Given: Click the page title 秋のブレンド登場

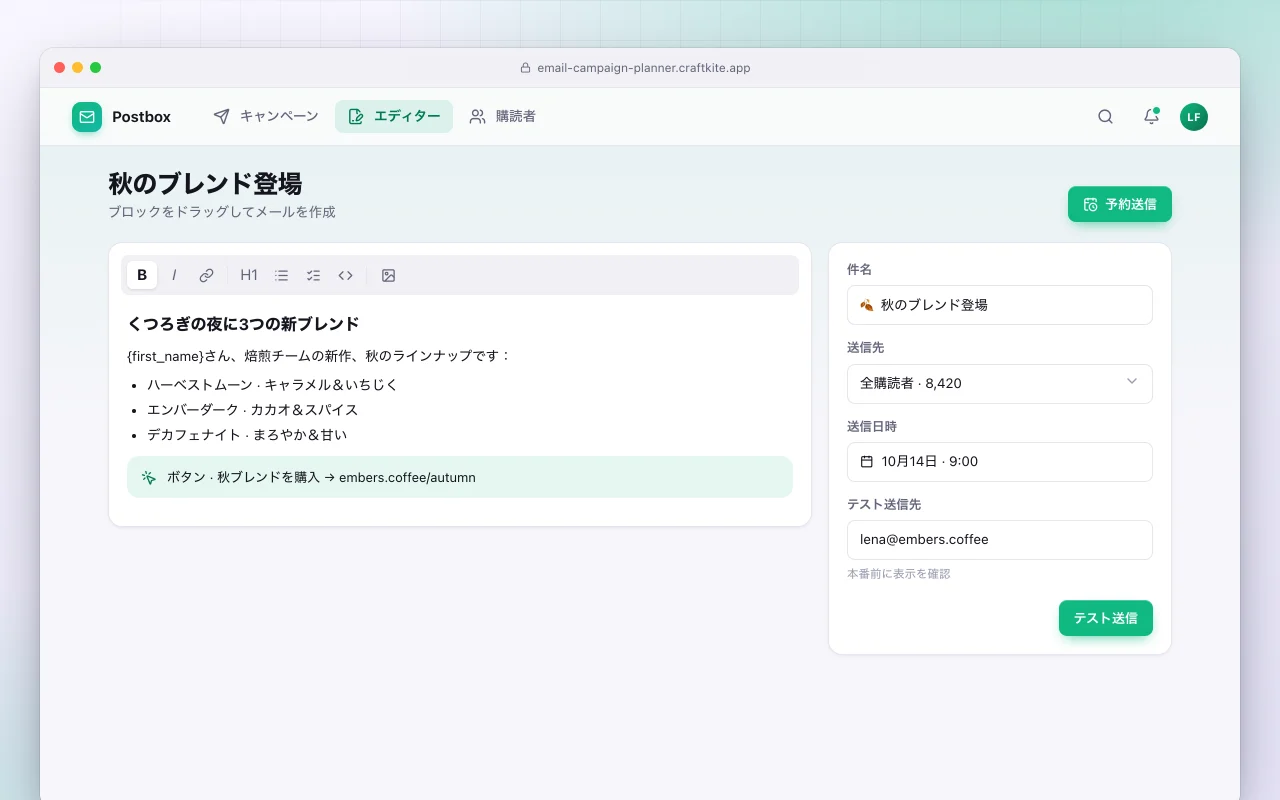Looking at the screenshot, I should [x=205, y=184].
